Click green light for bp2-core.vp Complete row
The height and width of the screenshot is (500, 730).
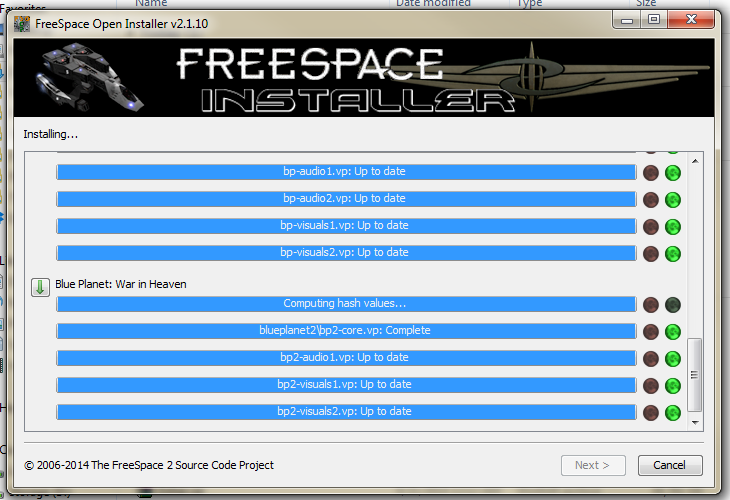pyautogui.click(x=673, y=332)
